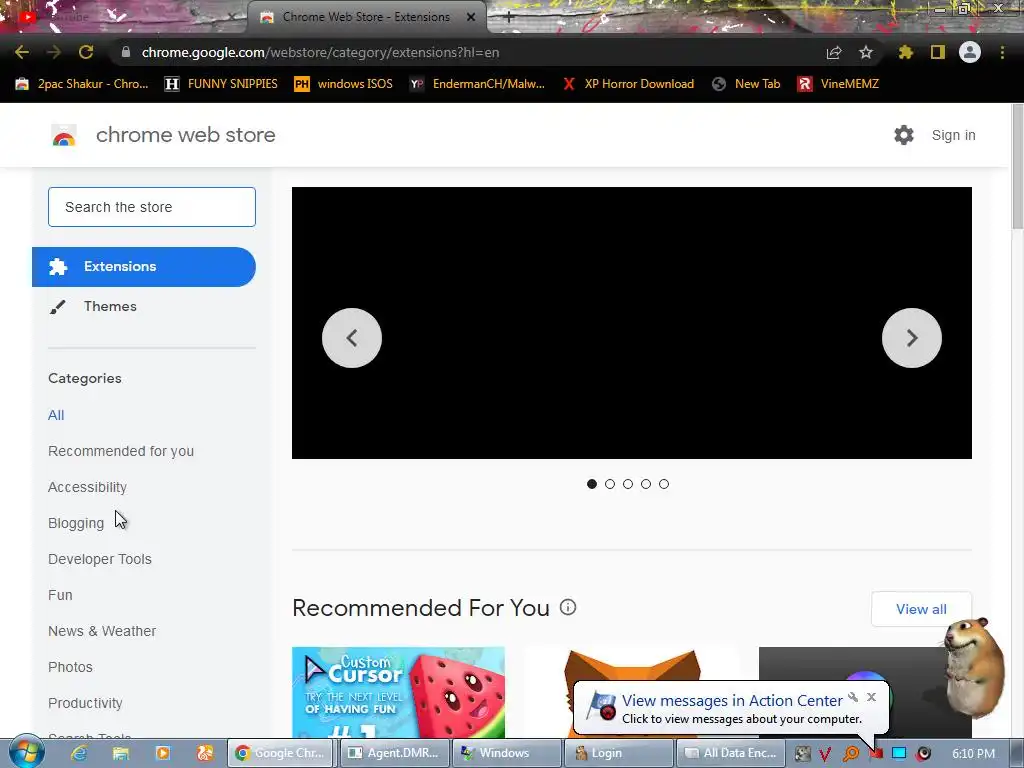Open the Chrome profile avatar

pos(970,52)
